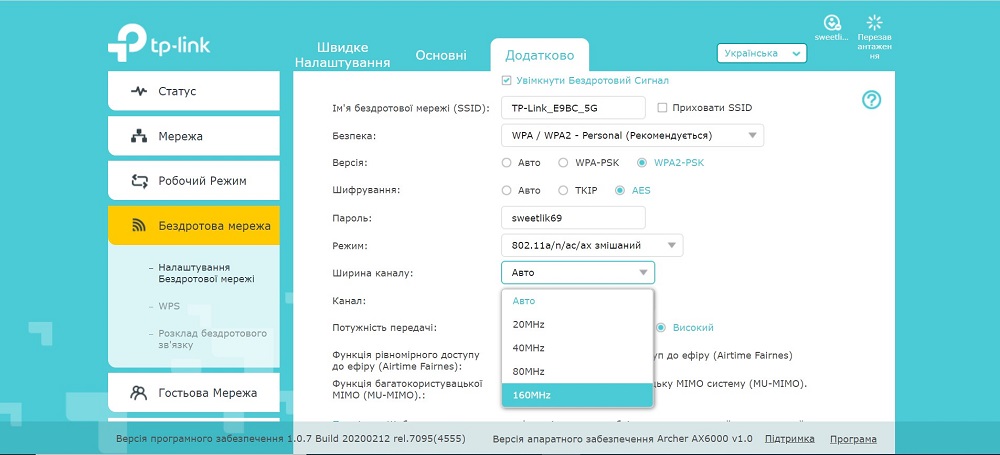Click the Робочий Режим arrows icon
The image size is (1000, 455).
[x=139, y=181]
